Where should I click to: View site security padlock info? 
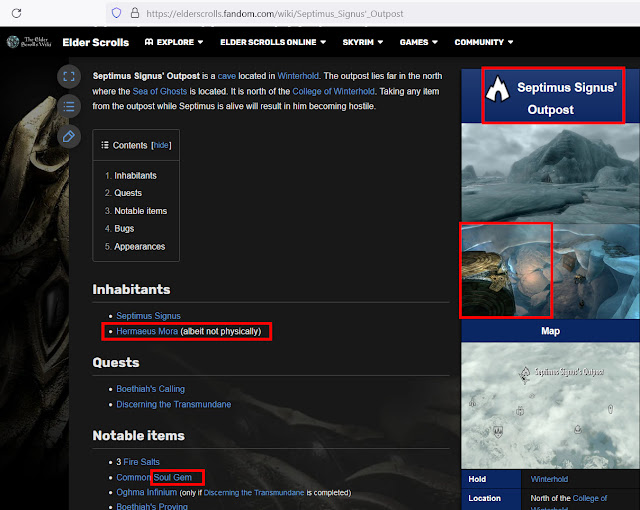(135, 13)
